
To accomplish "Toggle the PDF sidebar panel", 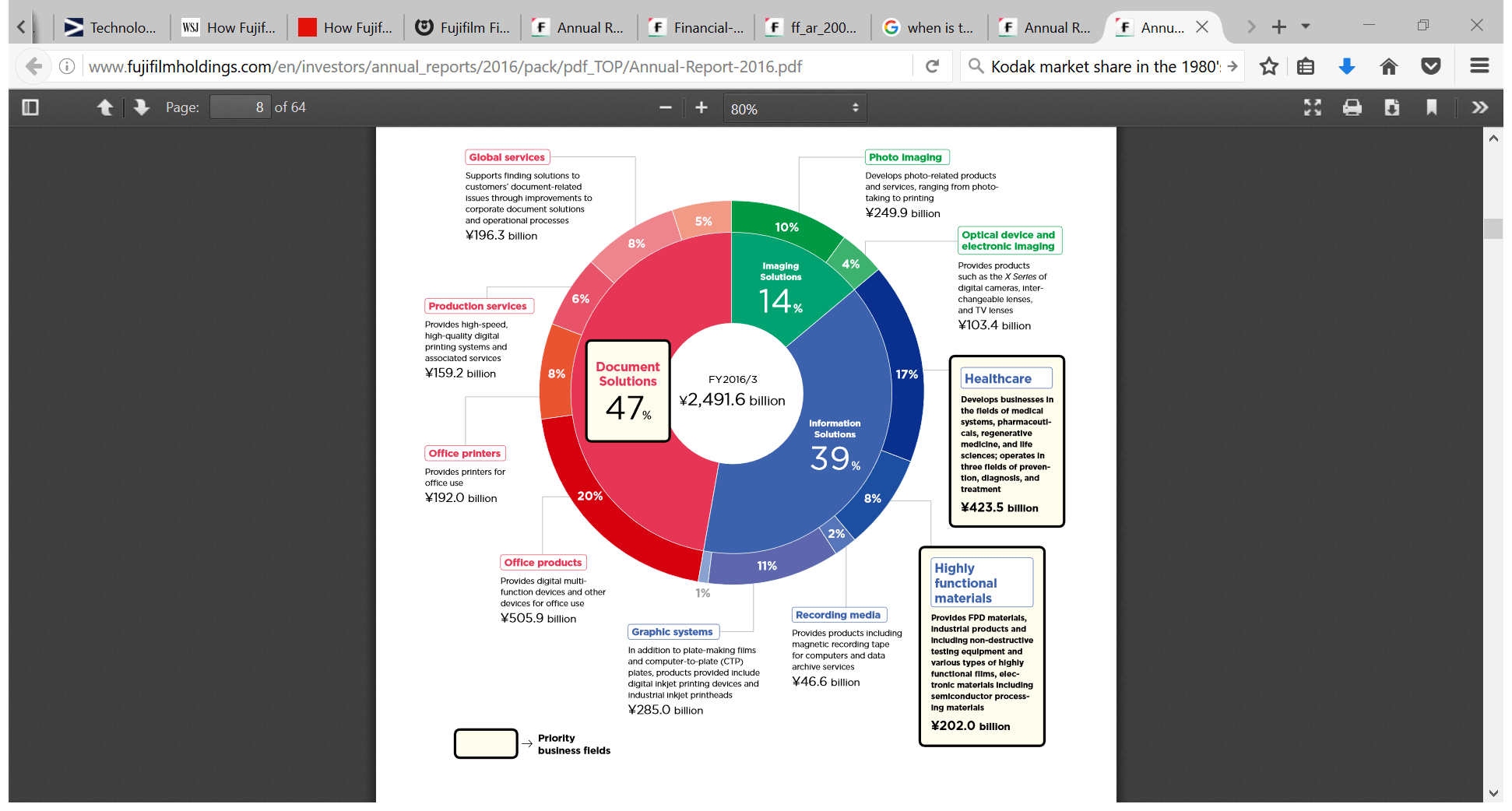I will click(x=30, y=107).
